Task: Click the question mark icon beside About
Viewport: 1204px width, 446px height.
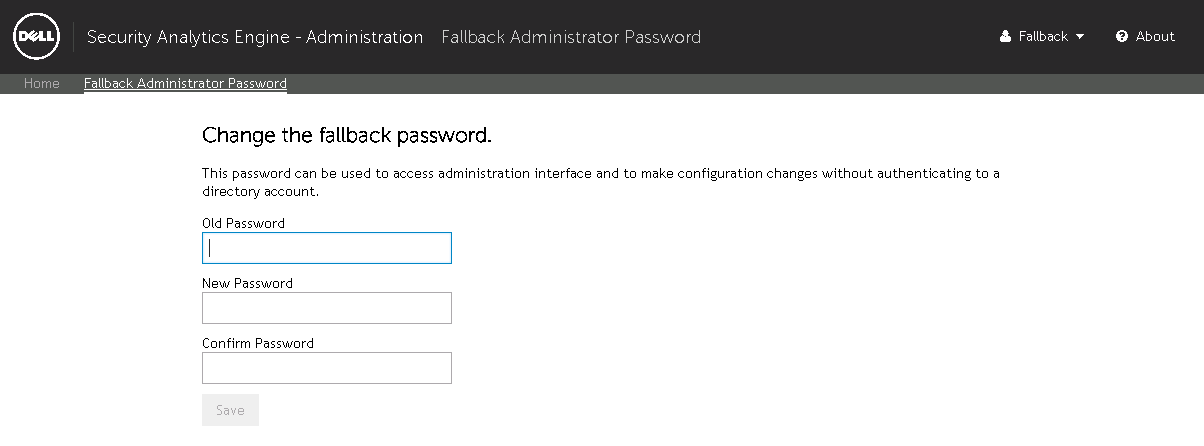Action: click(1122, 37)
